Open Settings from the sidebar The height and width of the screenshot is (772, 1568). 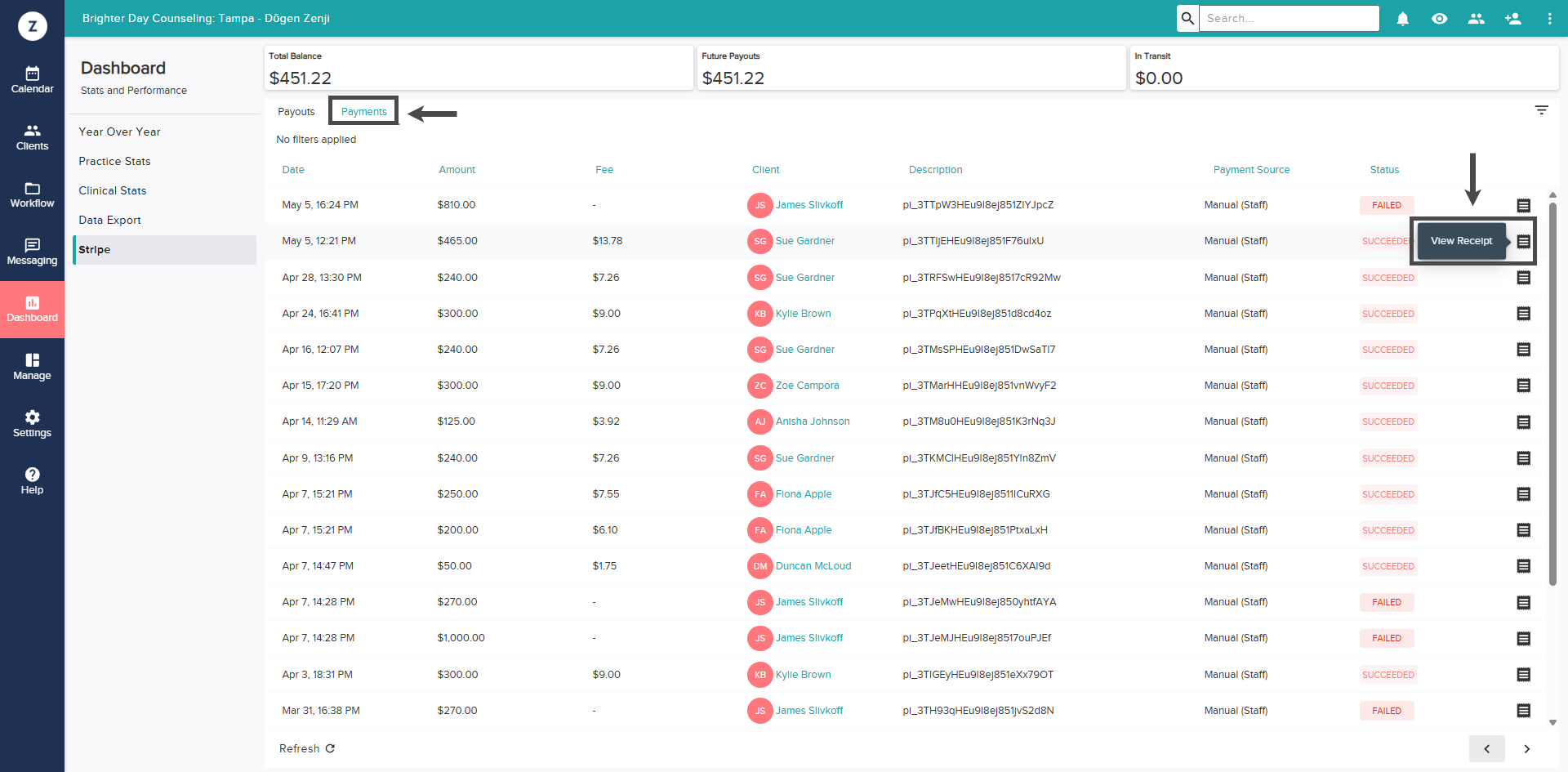point(32,424)
